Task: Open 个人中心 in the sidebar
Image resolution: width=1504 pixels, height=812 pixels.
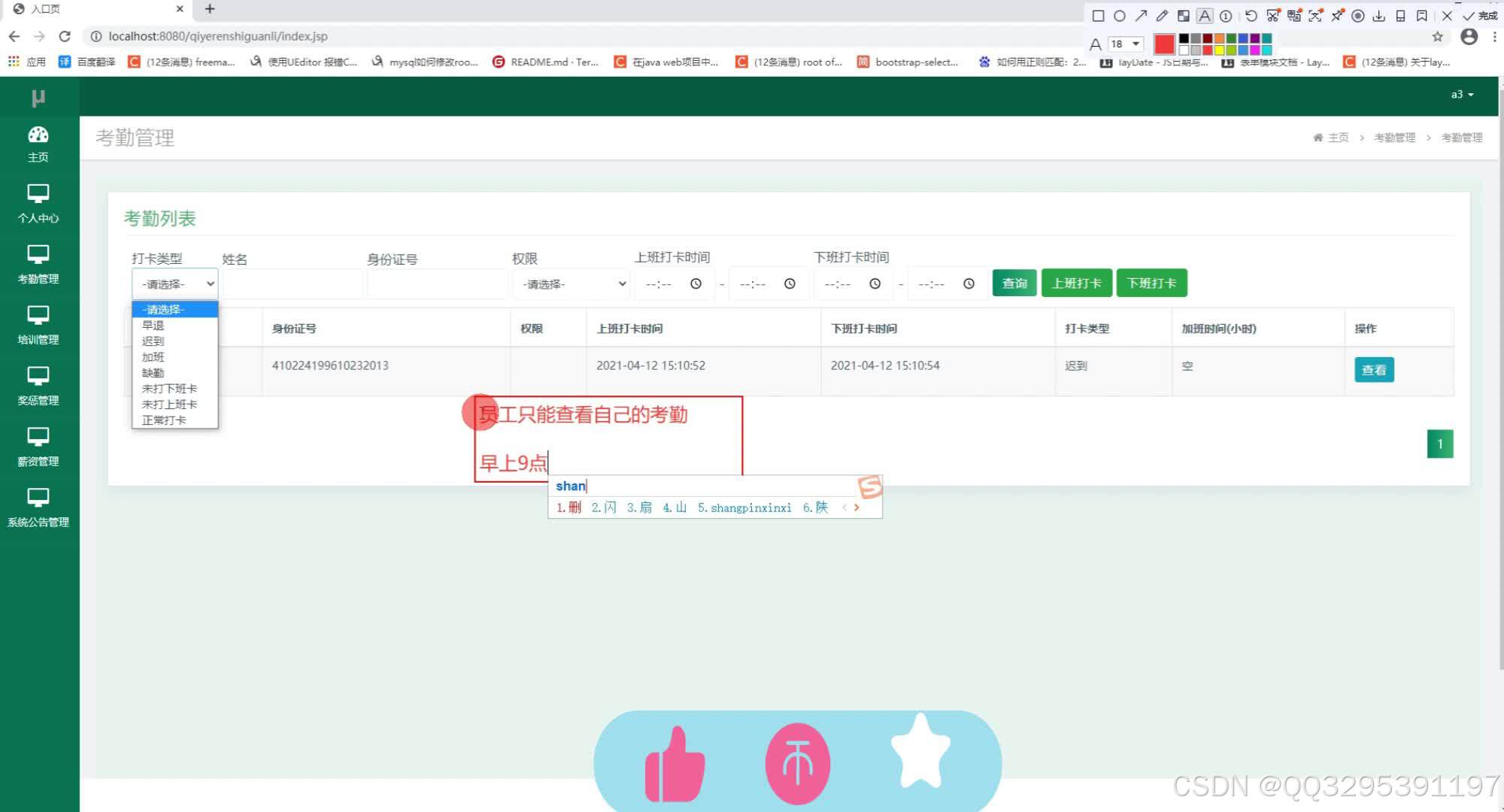Action: click(x=38, y=205)
